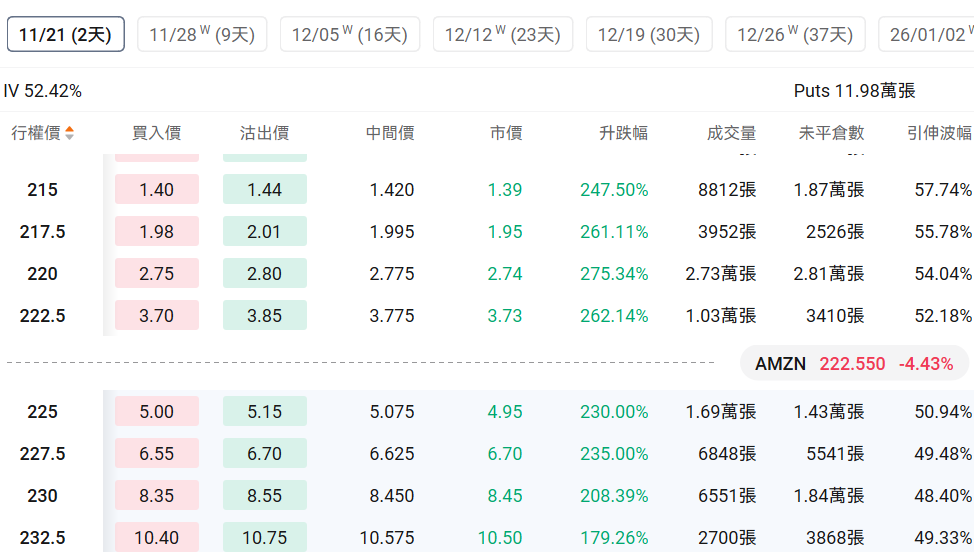
Task: Click the 買入價 column header
Action: 156,134
